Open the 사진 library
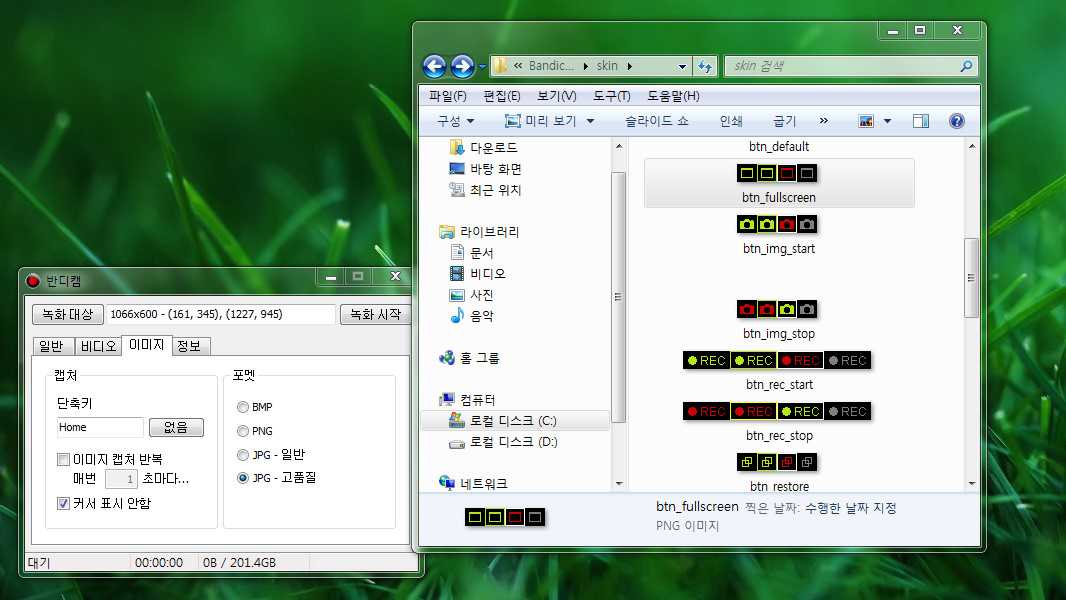Viewport: 1066px width, 600px height. point(472,295)
